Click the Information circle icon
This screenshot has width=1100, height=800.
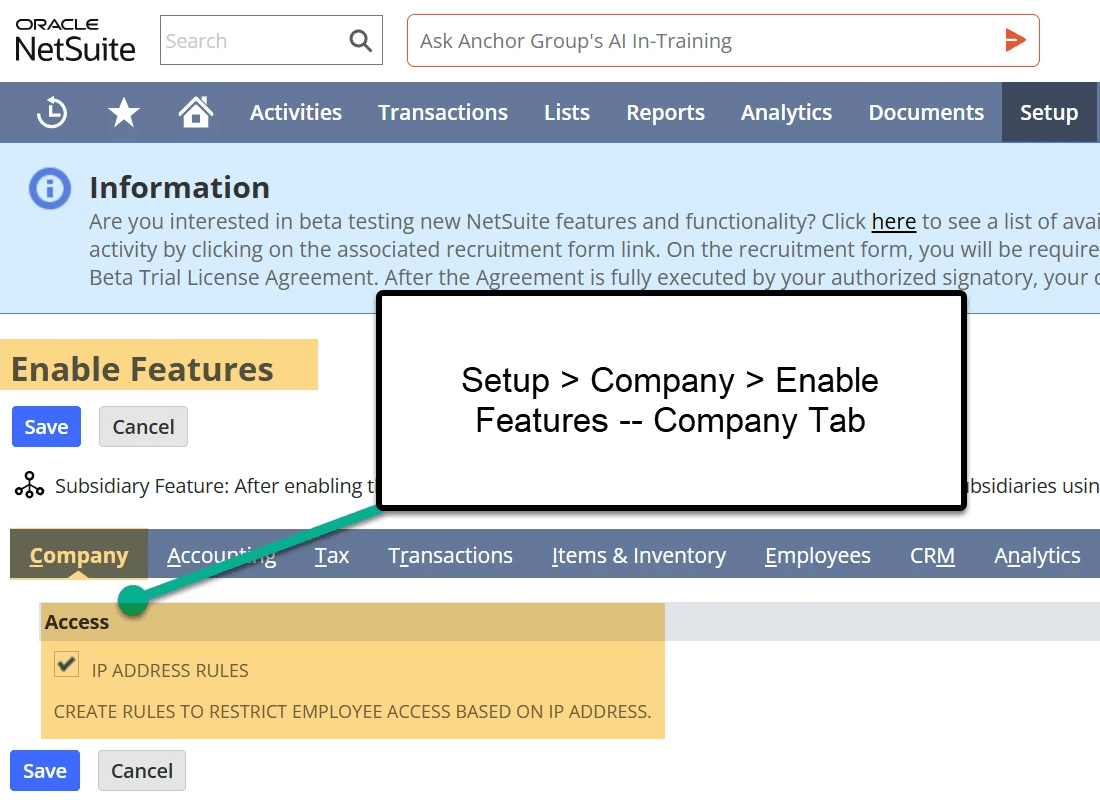[50, 188]
